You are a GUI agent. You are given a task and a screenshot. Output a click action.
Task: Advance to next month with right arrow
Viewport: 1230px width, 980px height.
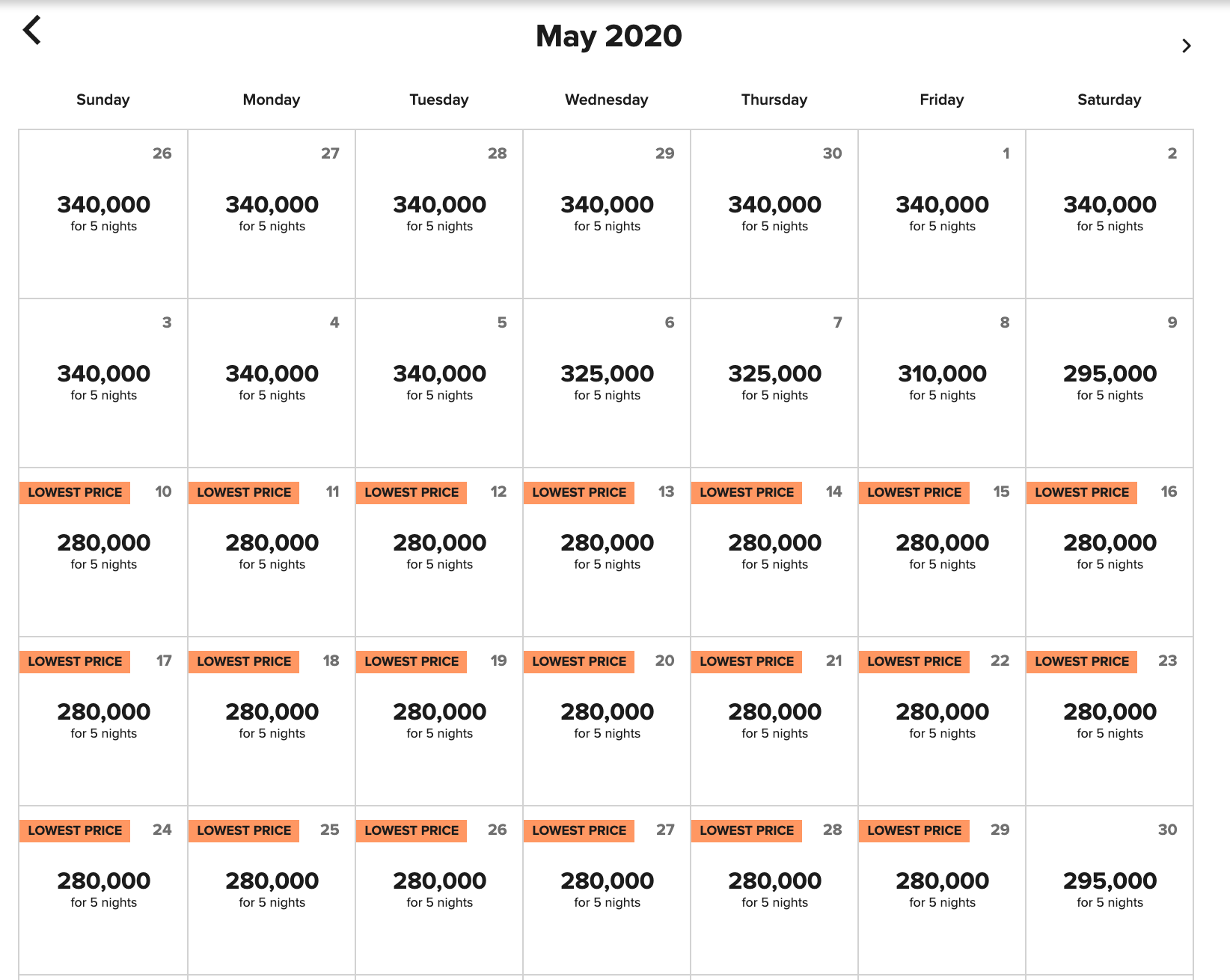point(1186,46)
